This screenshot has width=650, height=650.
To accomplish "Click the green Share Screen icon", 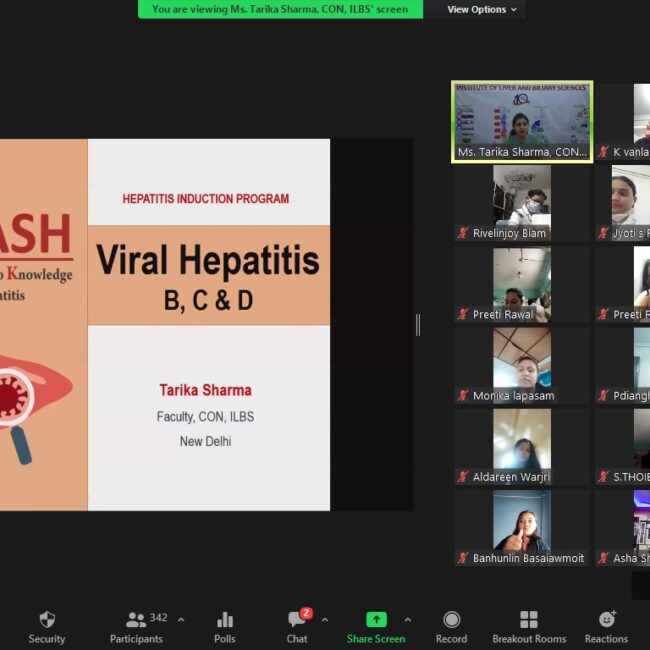I will click(376, 620).
